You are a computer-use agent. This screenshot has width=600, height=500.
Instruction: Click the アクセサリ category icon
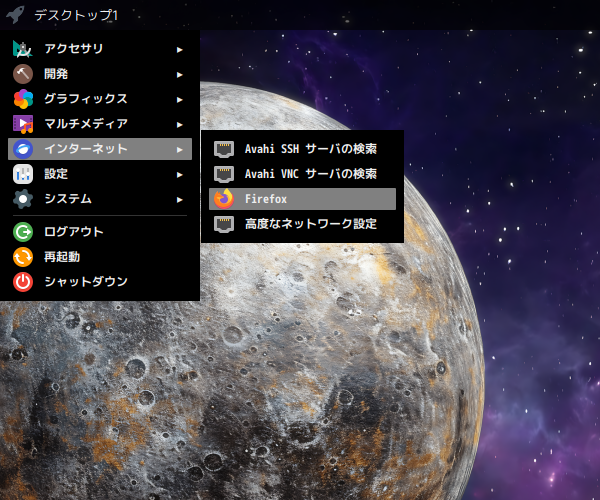[23, 49]
